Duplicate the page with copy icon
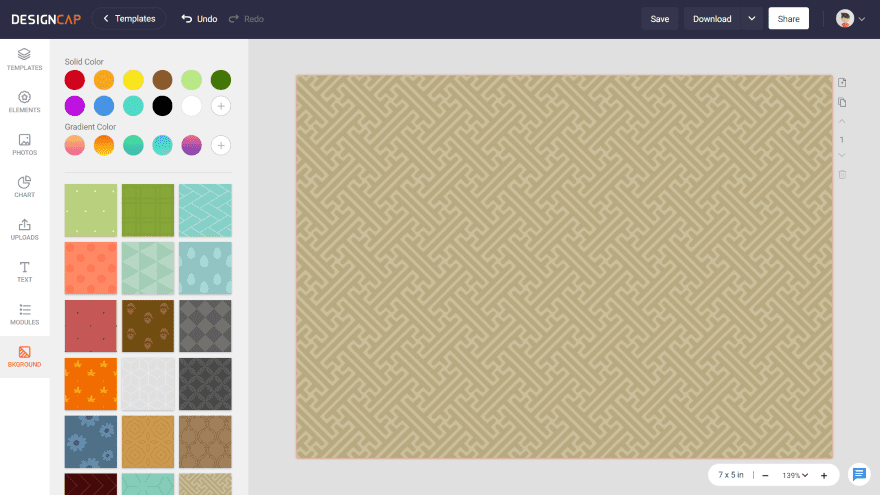Screen dimensions: 880x495 (842, 102)
